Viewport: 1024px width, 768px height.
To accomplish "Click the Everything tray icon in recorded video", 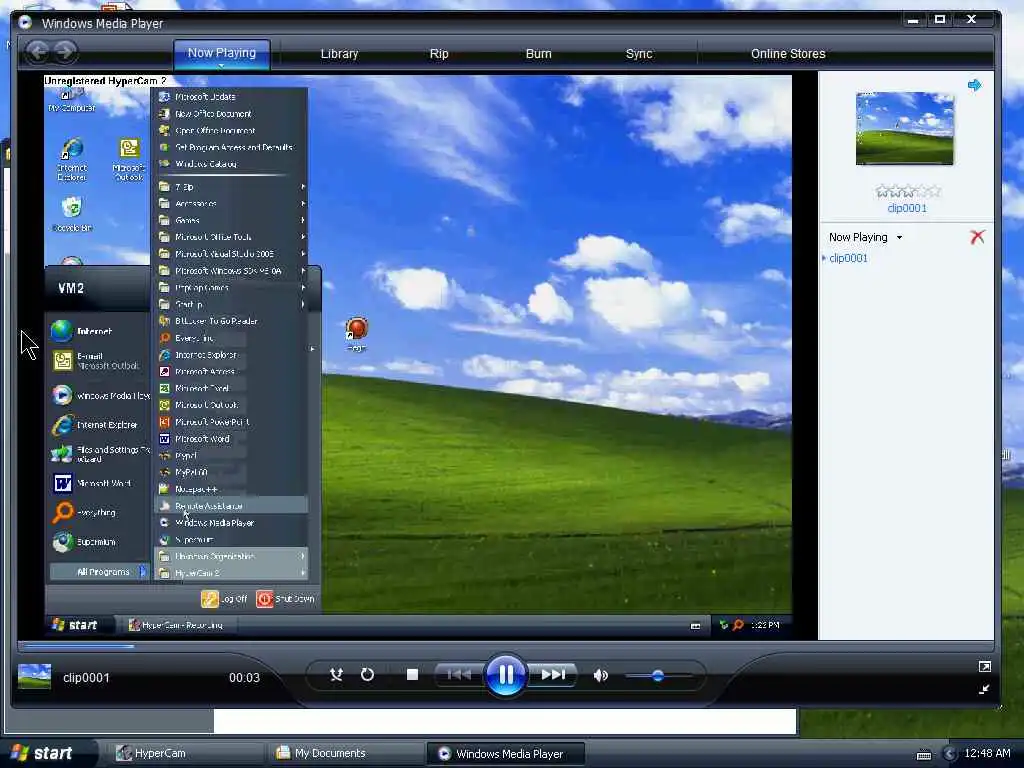I will 738,626.
